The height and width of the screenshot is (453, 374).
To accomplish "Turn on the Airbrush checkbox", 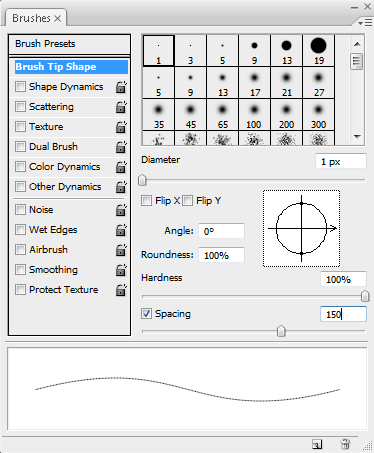I will click(x=20, y=250).
